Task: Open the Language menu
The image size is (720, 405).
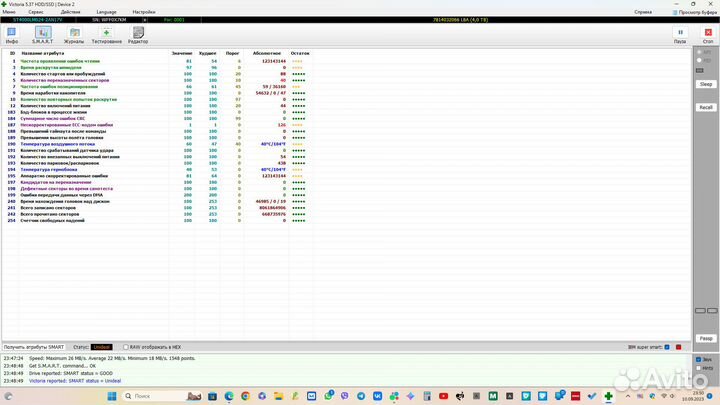Action: [106, 12]
